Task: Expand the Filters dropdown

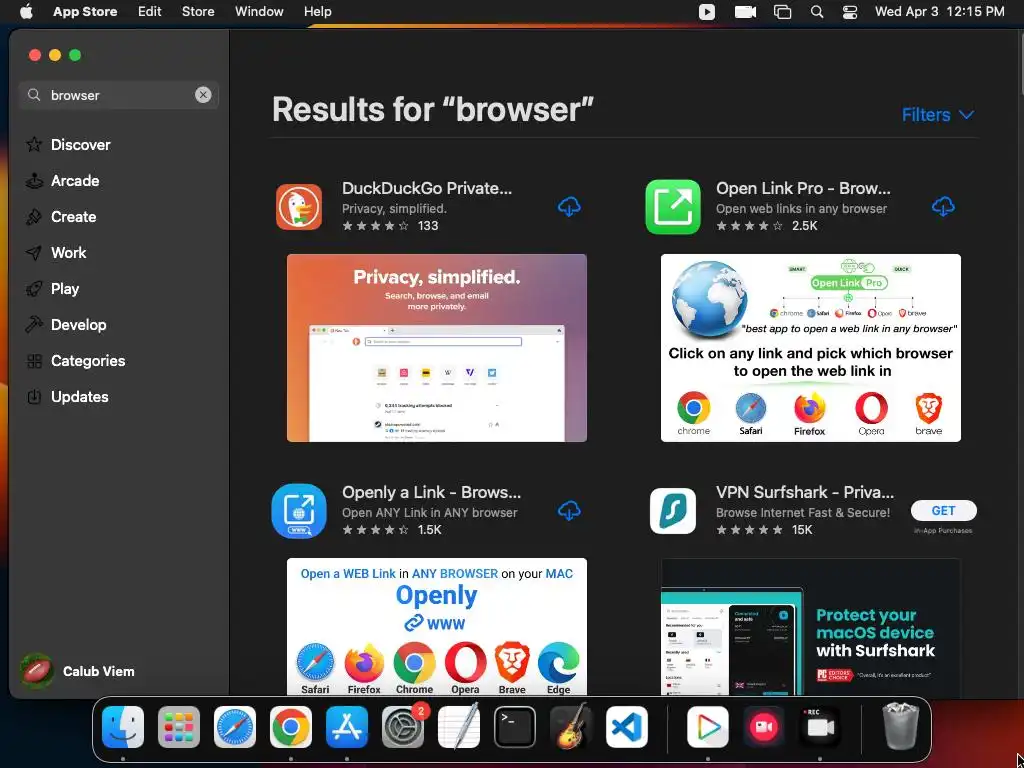Action: (x=938, y=114)
